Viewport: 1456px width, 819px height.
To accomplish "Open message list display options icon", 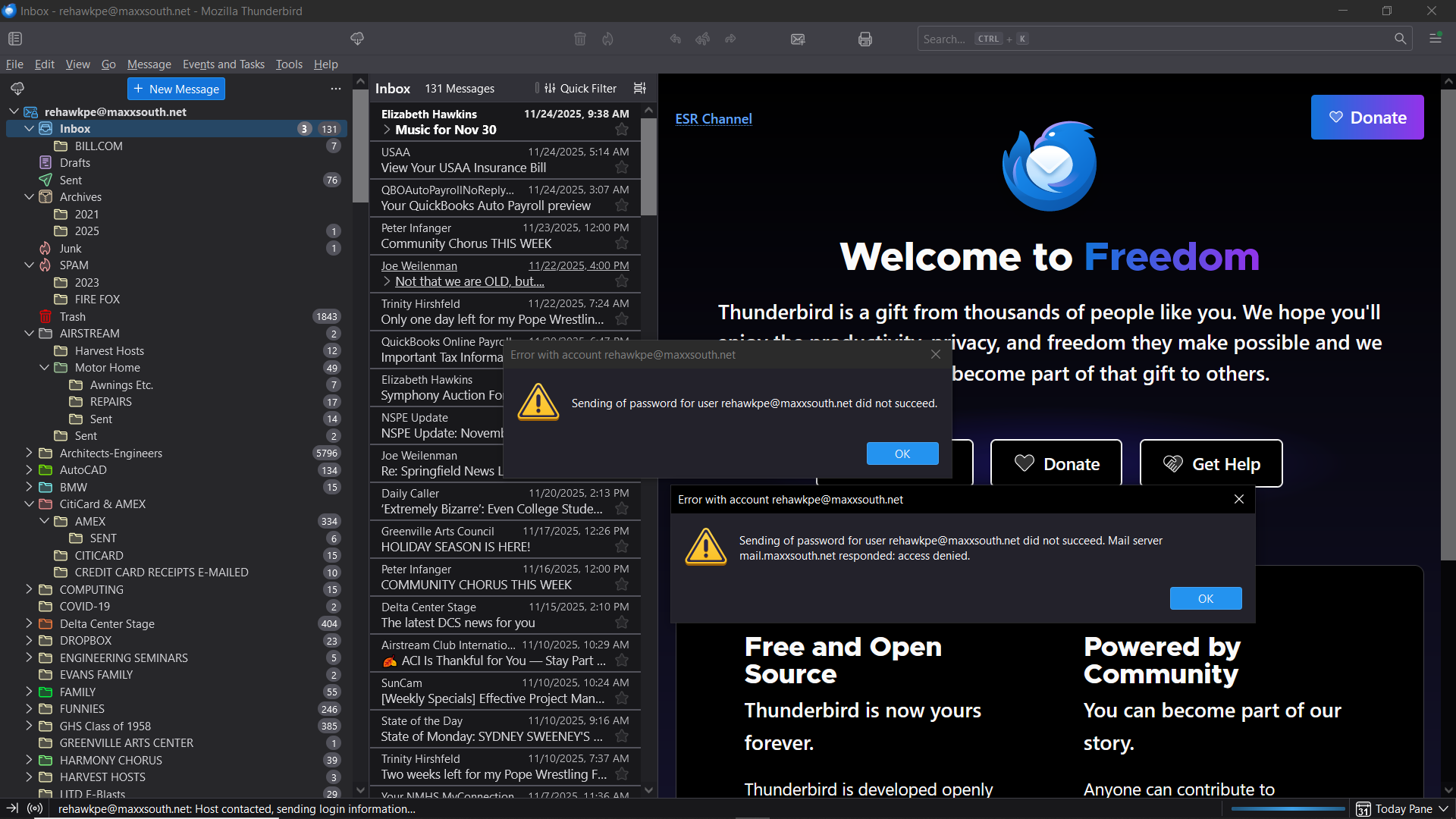I will 640,89.
